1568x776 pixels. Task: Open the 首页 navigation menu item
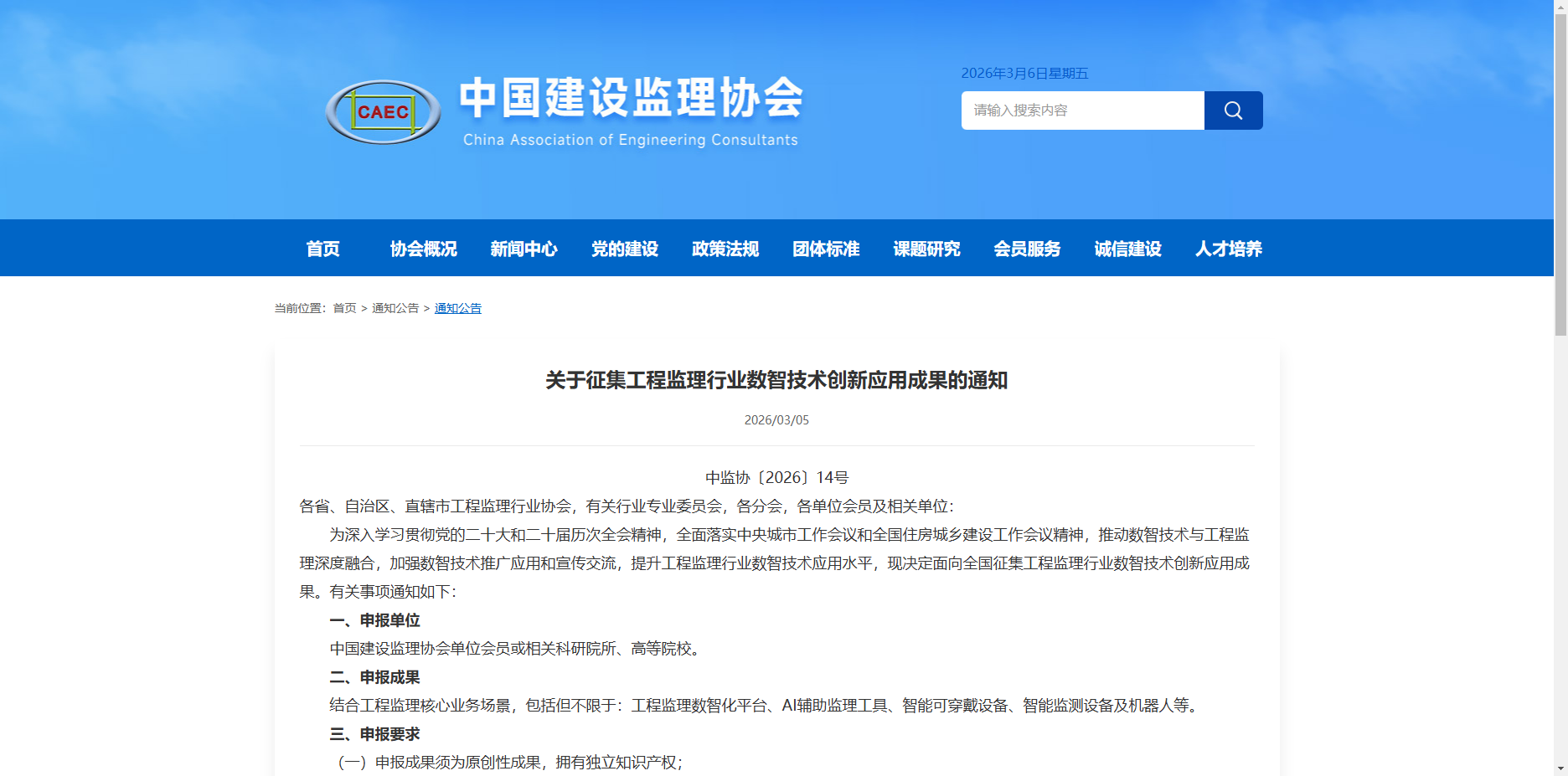tap(322, 249)
